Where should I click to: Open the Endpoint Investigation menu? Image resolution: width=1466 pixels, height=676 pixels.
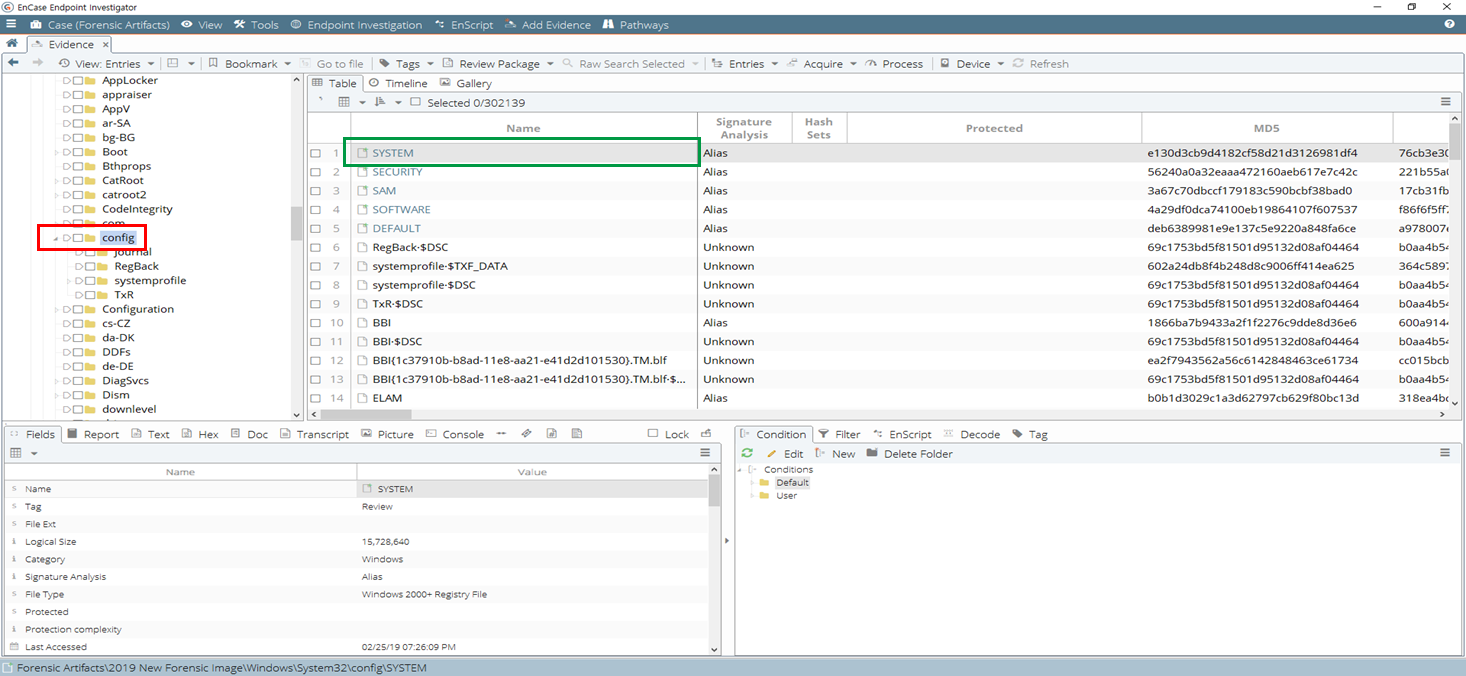pyautogui.click(x=356, y=24)
